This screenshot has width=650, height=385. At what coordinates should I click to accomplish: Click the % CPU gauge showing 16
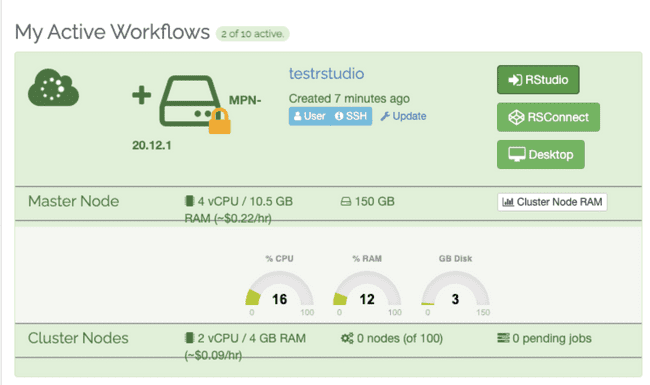pyautogui.click(x=279, y=289)
